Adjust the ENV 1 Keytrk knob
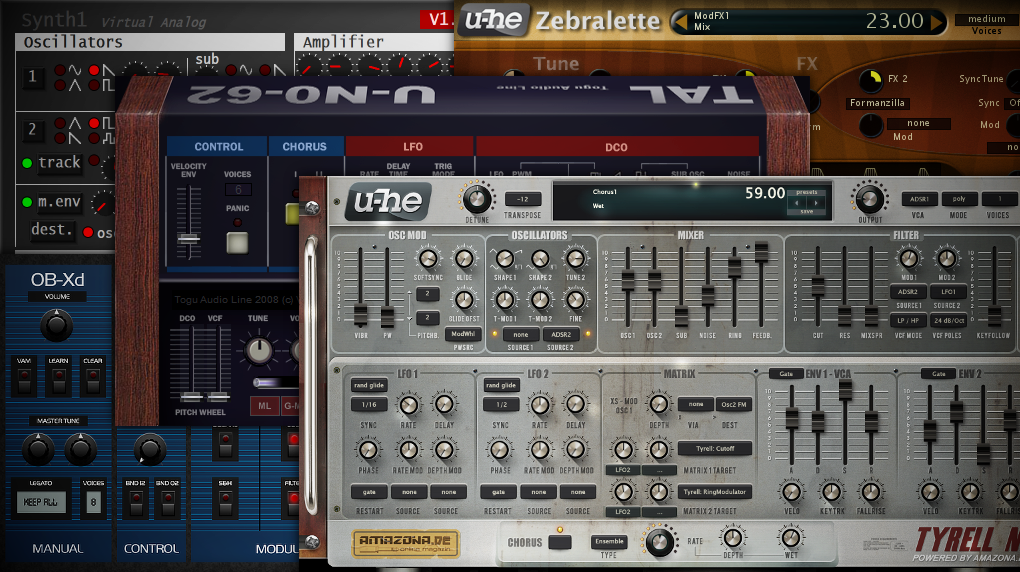Viewport: 1020px width, 572px height. tap(831, 492)
